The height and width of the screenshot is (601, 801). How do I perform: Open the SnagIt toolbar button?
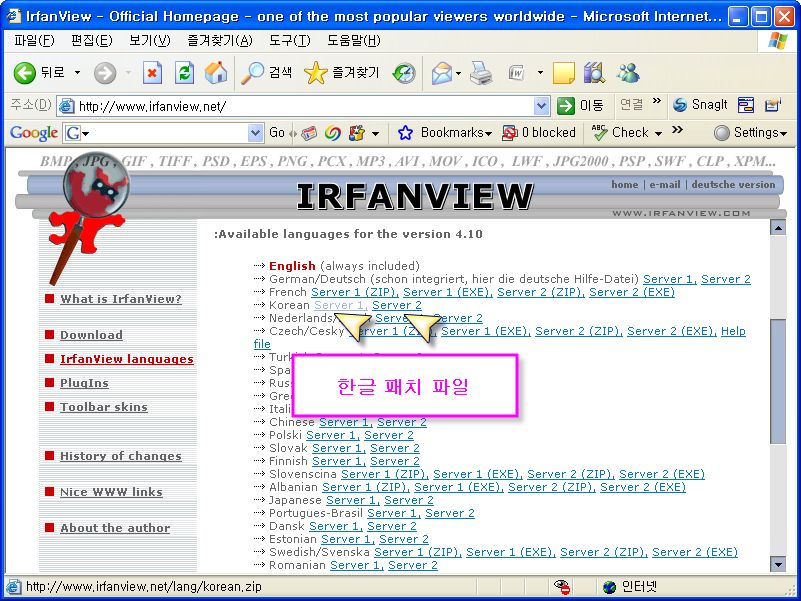[x=700, y=105]
